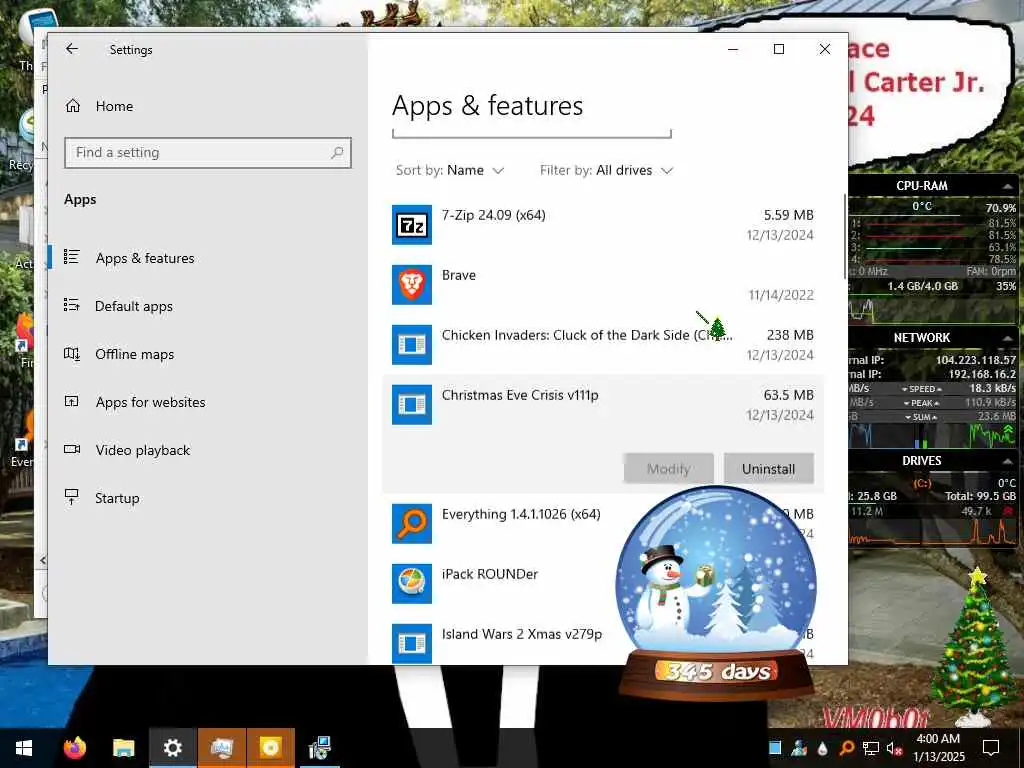
Task: Click the Christmas tree desktop gadget
Action: (976, 647)
